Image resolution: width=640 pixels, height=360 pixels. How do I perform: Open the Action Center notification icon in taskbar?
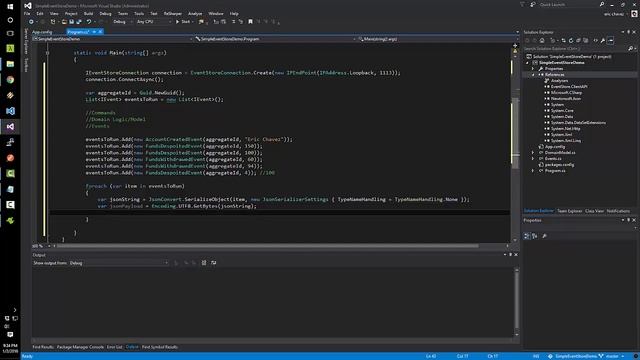click(x=10, y=335)
